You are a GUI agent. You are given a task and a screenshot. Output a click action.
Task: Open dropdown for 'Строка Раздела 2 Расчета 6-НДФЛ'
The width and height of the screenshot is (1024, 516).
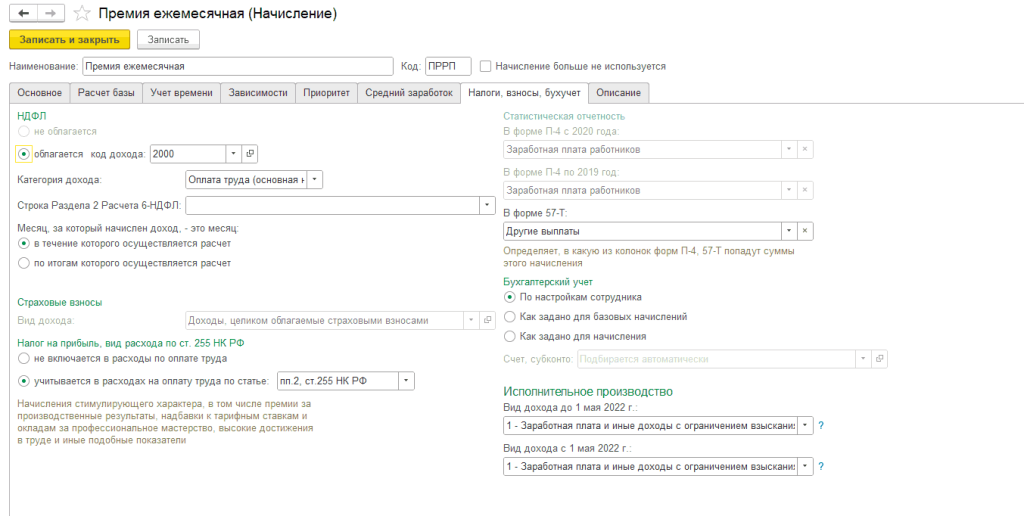tap(488, 206)
